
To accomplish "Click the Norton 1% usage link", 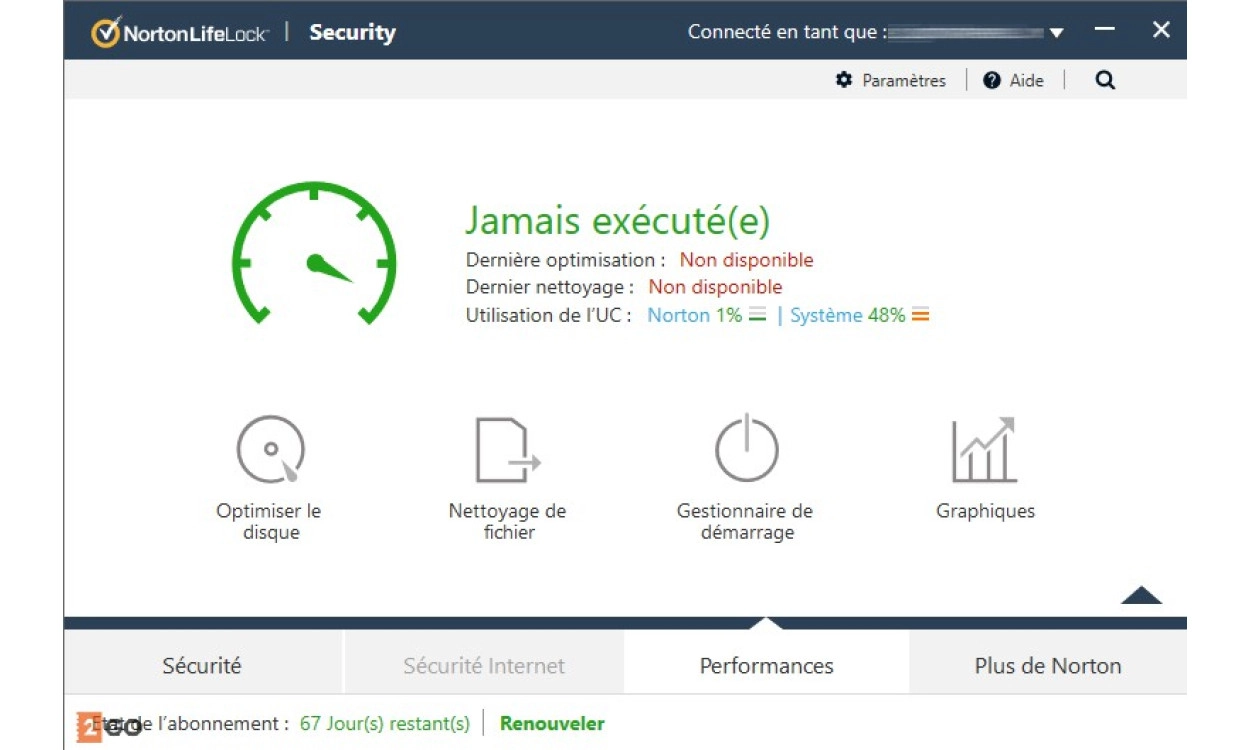I will point(694,316).
